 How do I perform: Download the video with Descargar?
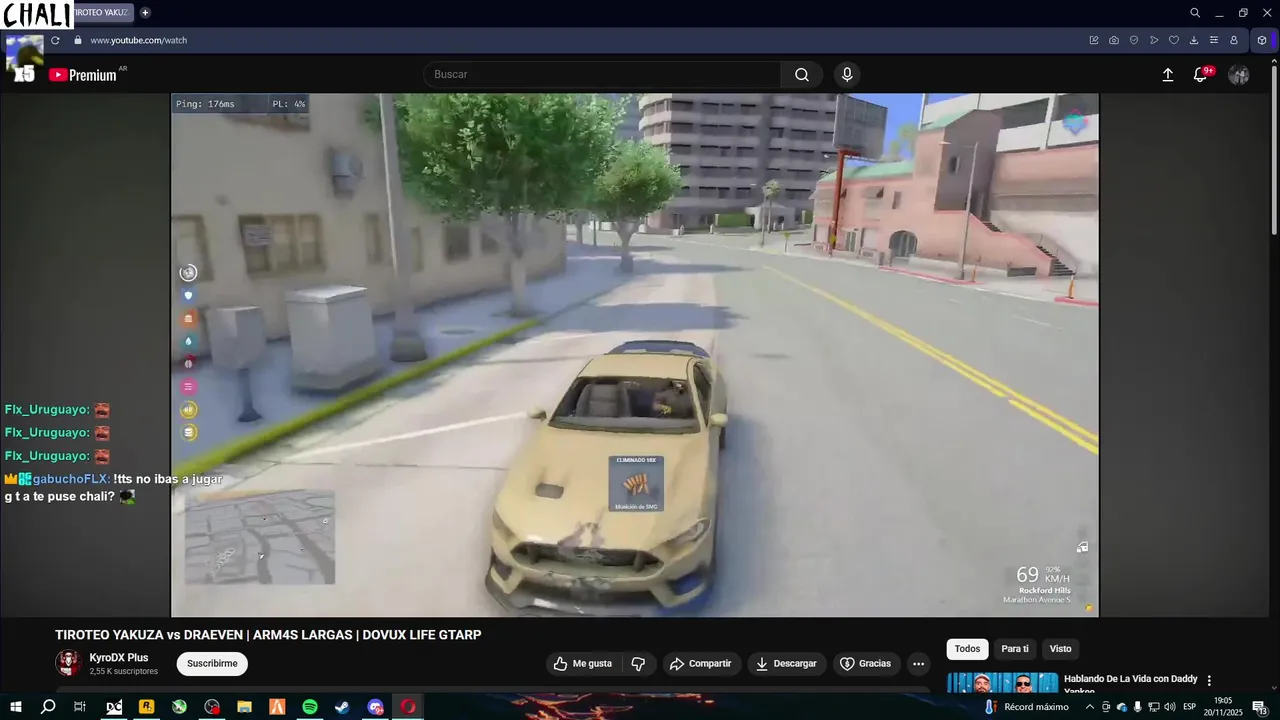tap(786, 664)
